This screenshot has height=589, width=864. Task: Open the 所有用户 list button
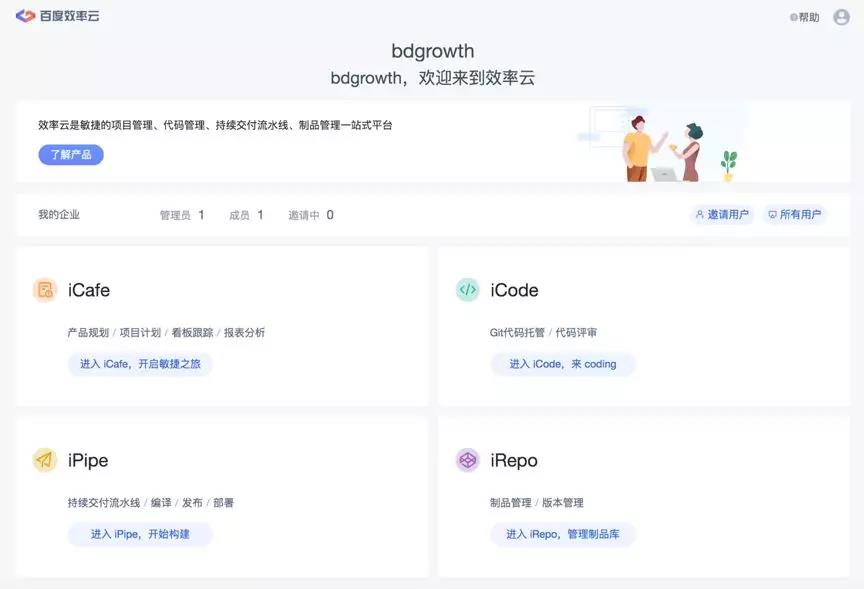(x=795, y=214)
